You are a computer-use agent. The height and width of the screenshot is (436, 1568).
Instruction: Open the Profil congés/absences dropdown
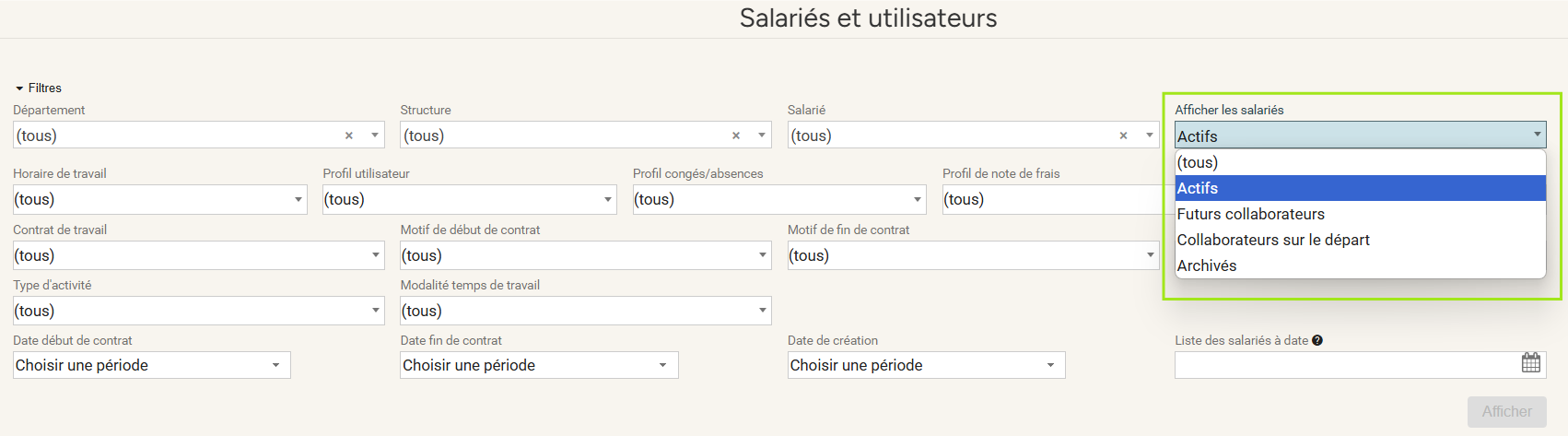779,199
